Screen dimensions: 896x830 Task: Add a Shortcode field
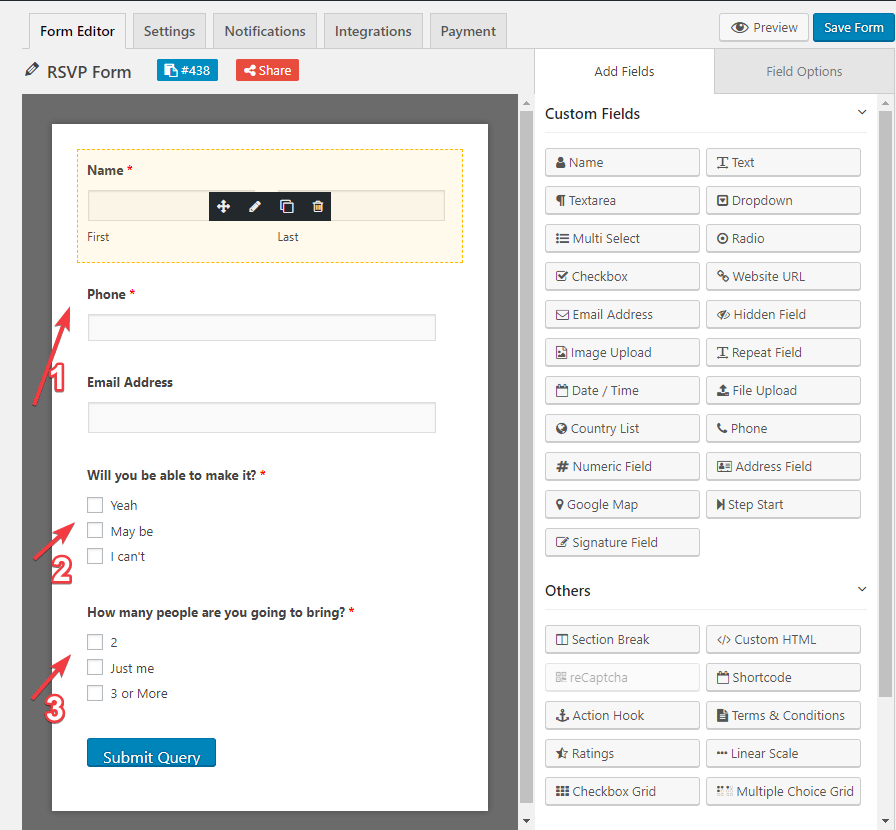pos(783,677)
